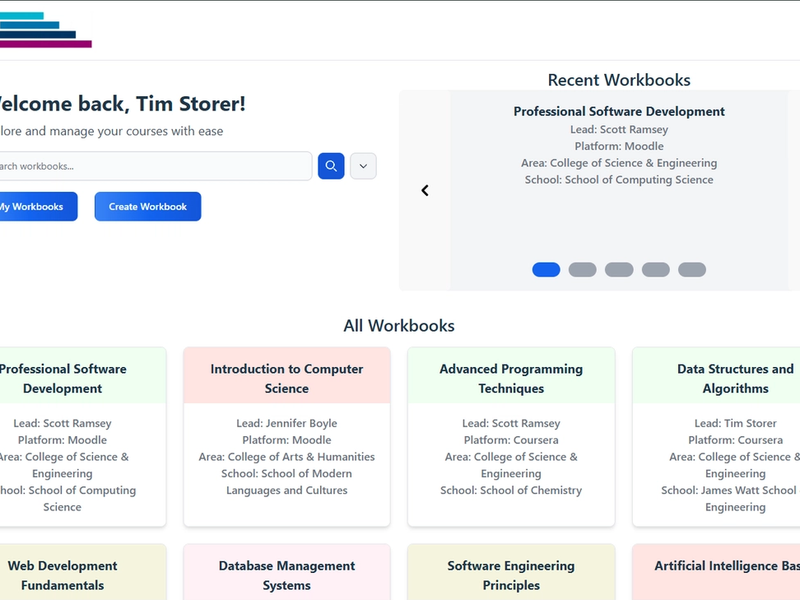The width and height of the screenshot is (800, 600).
Task: Open the search options chevron next to search button
Action: 363,165
